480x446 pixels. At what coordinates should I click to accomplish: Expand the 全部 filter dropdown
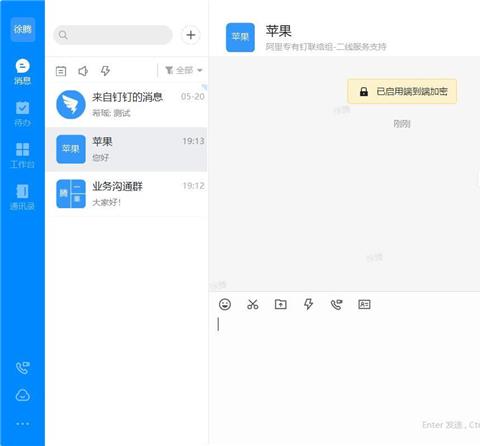[x=184, y=70]
